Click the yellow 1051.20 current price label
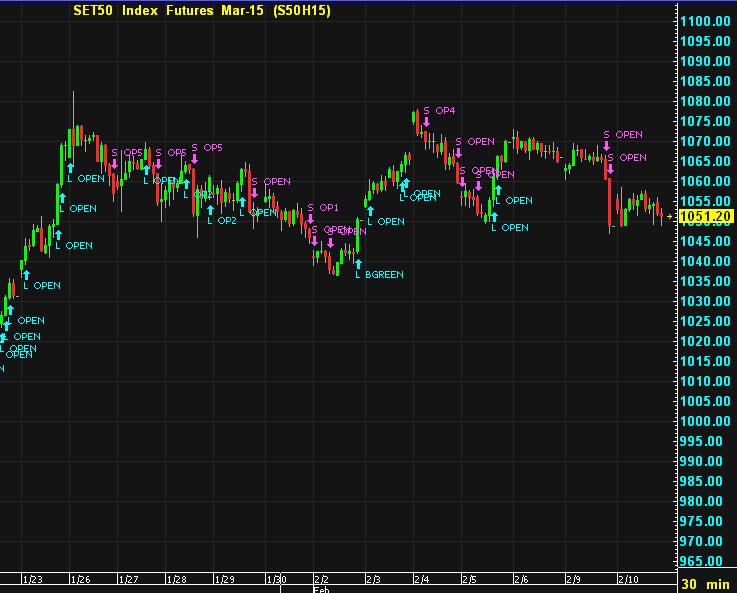Viewport: 737px width, 593px height. point(705,216)
